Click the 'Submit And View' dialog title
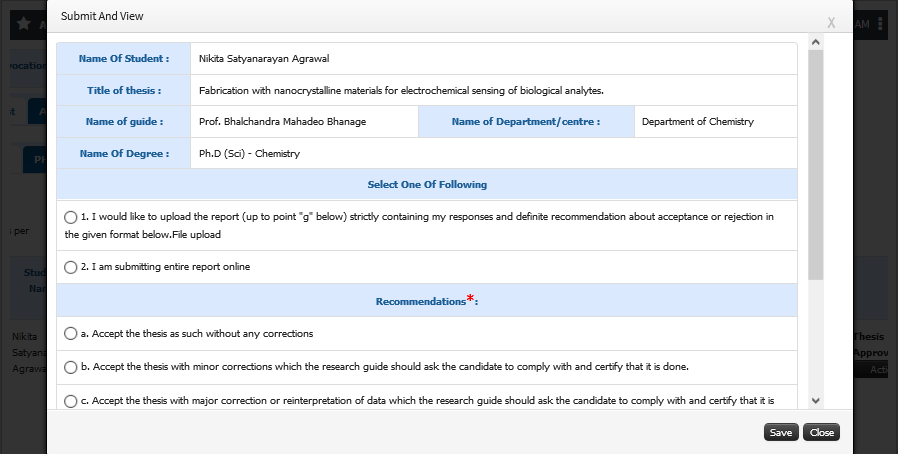The height and width of the screenshot is (454, 898). [102, 16]
